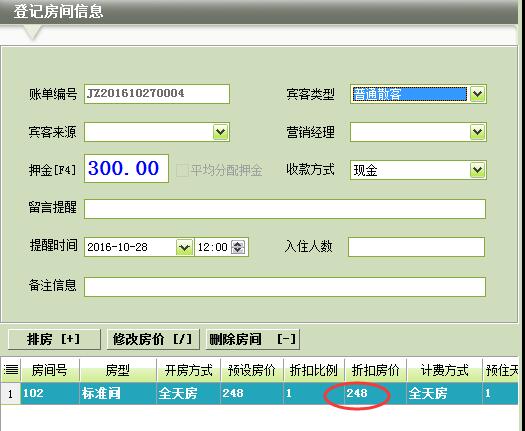Click the 248 cell under 预设房价
This screenshot has height=431, width=525.
tap(252, 393)
